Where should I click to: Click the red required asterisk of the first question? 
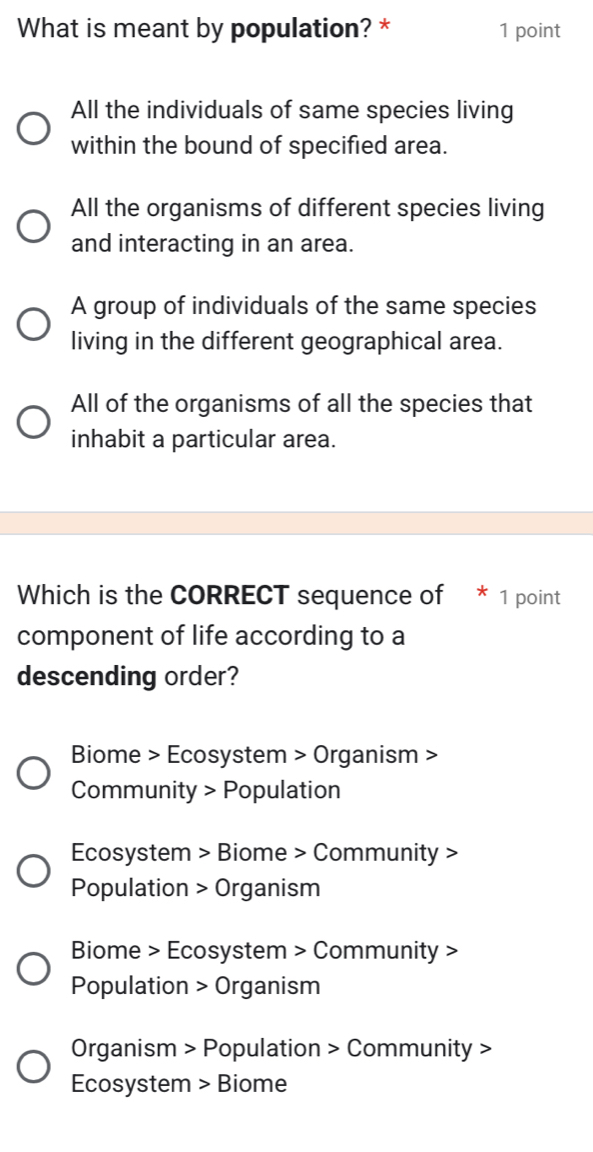pos(385,30)
